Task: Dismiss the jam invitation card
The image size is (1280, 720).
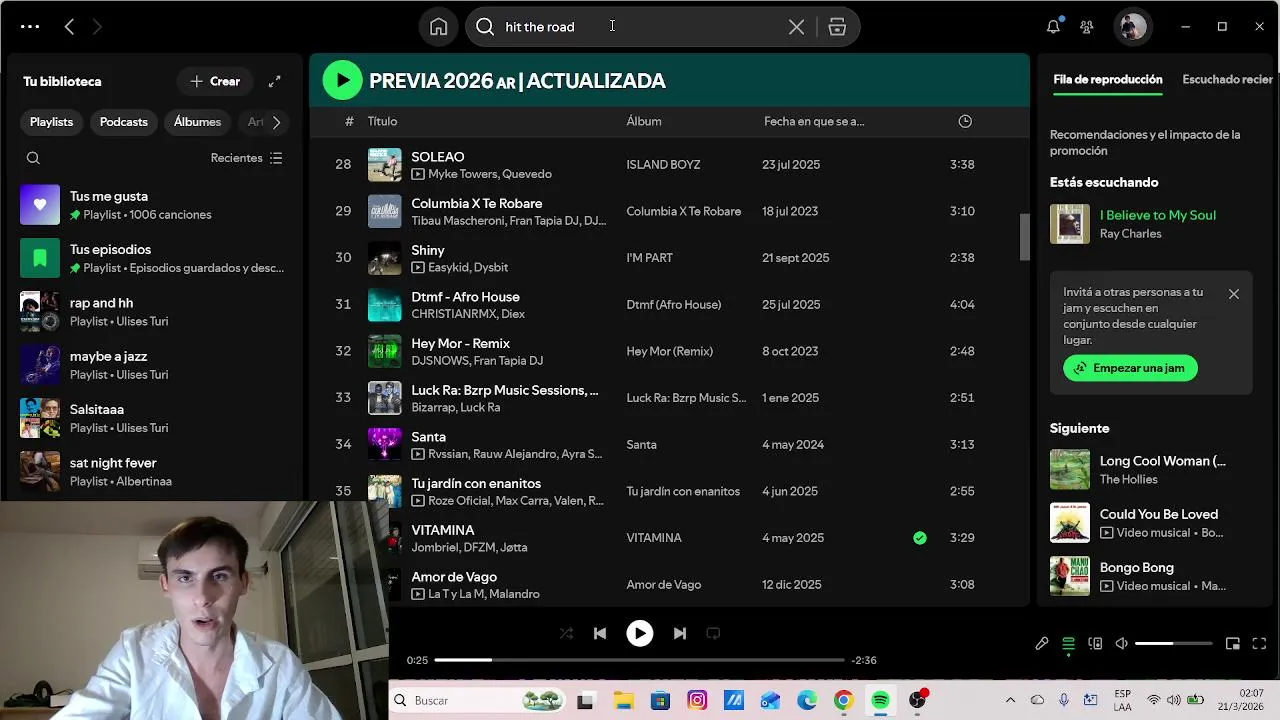Action: click(x=1234, y=294)
